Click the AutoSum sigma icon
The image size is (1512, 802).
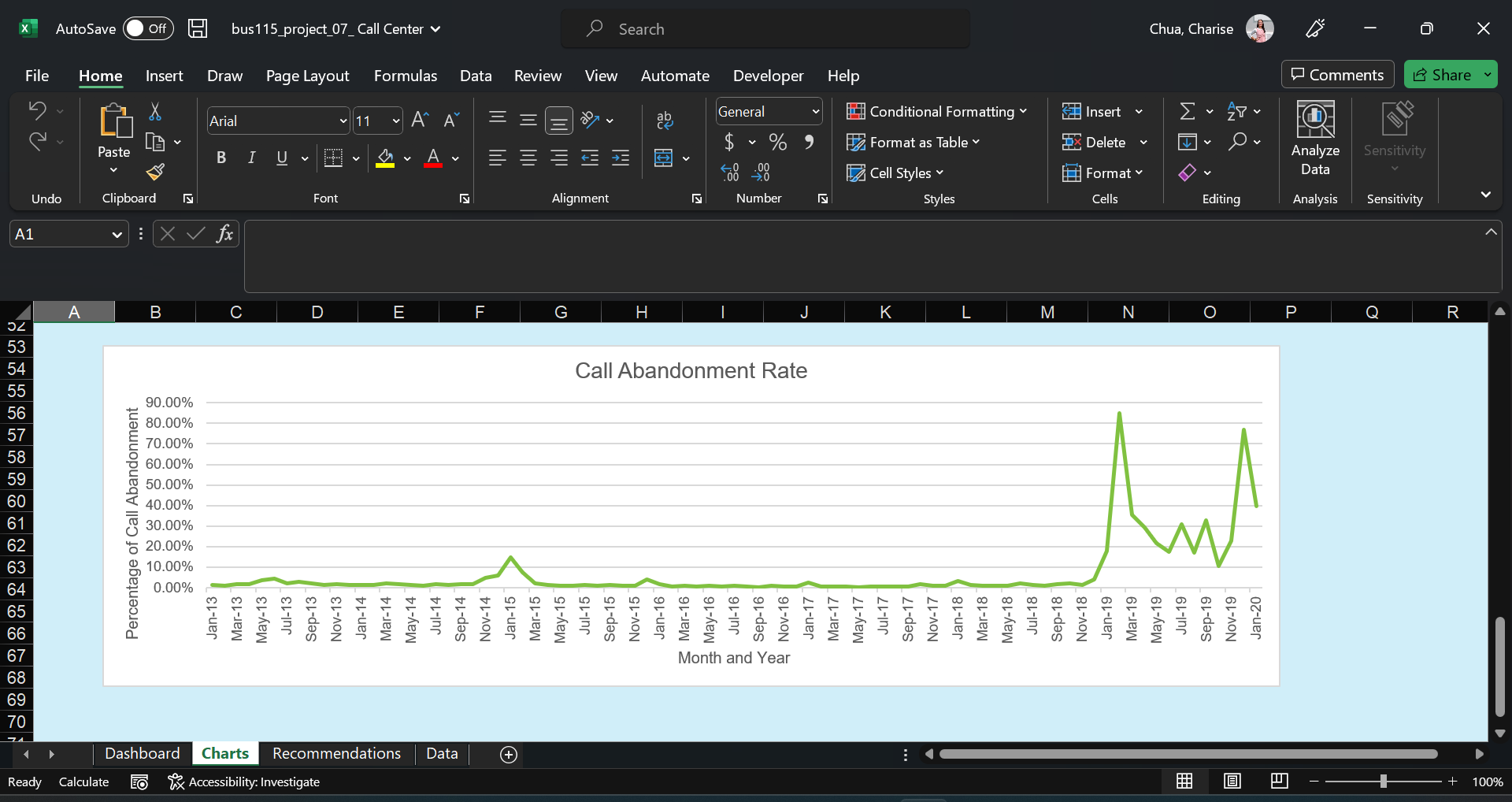pyautogui.click(x=1188, y=112)
